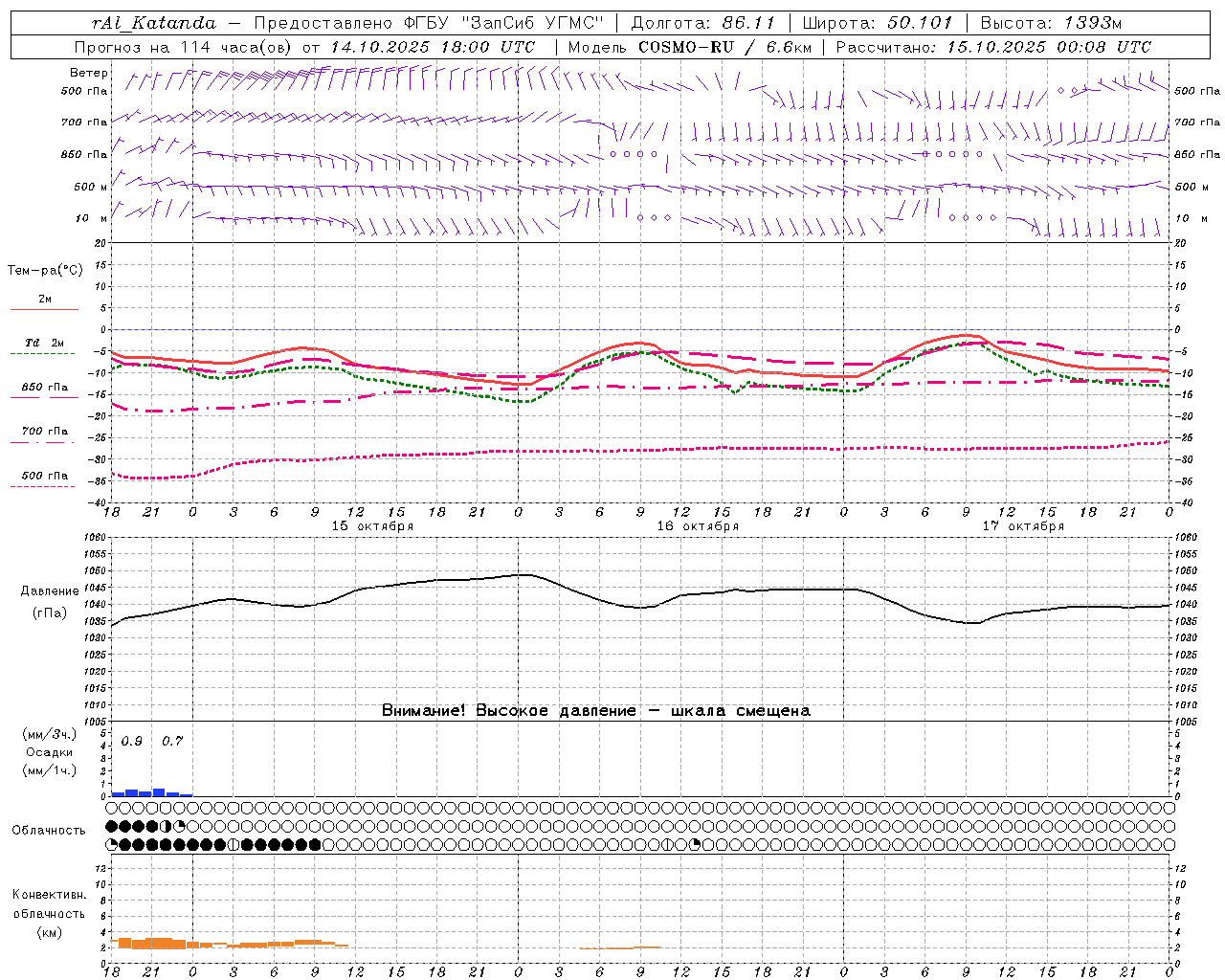The image size is (1225, 980).
Task: Click the dotted pink line sample under the 500 гПа legend
Action: (42, 486)
